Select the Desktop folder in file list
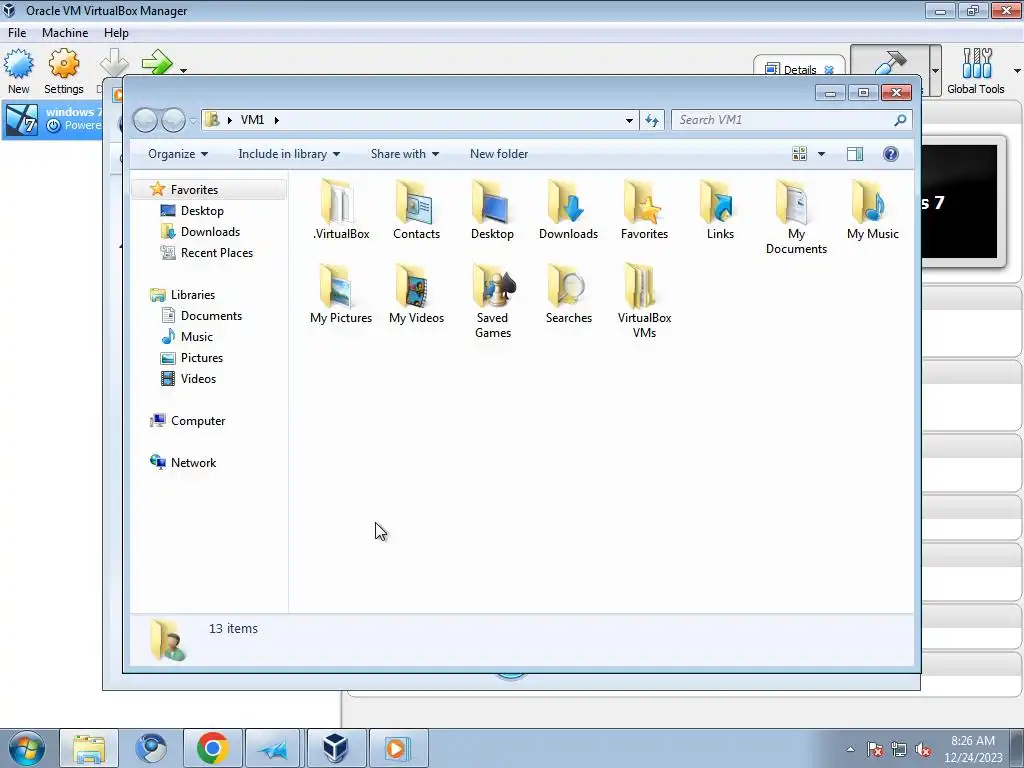1024x768 pixels. point(492,210)
